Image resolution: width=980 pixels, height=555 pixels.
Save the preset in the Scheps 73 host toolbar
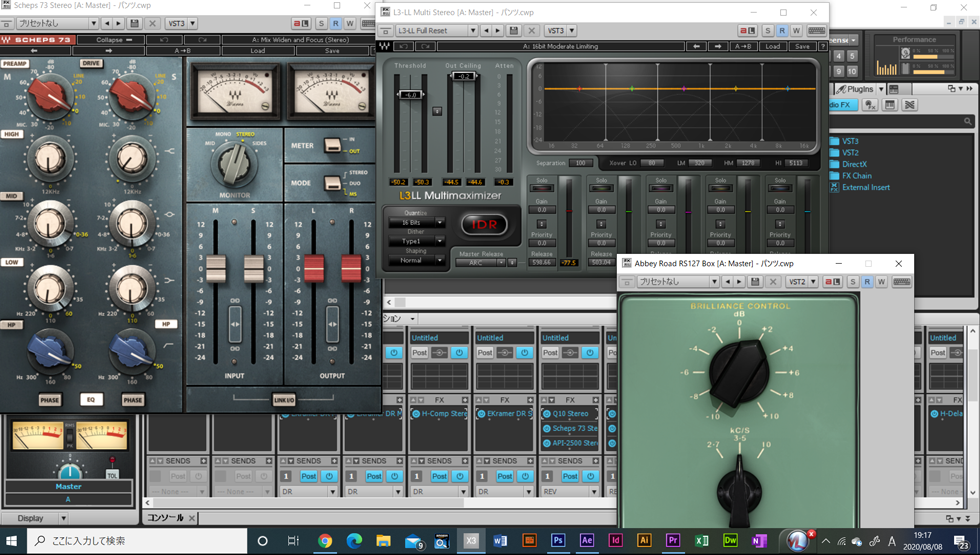(x=134, y=23)
